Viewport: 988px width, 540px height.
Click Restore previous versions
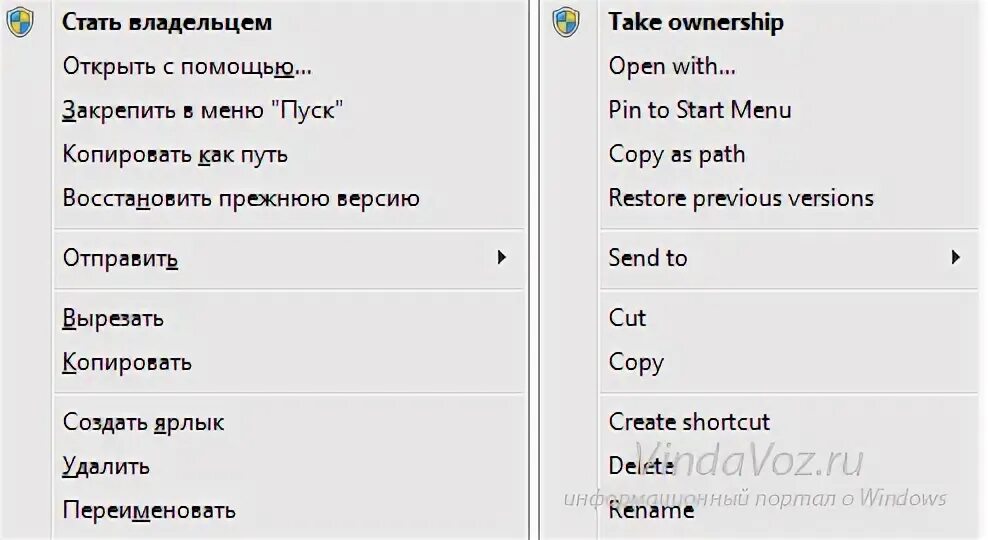[741, 198]
